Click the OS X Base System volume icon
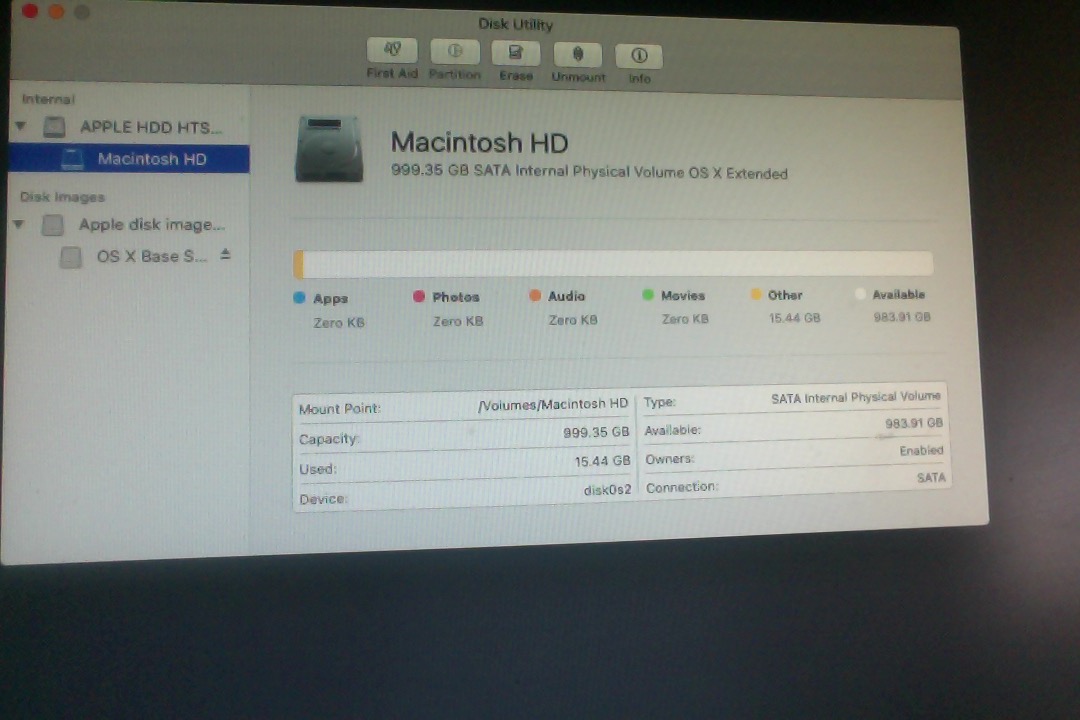Viewport: 1080px width, 720px height. click(70, 257)
